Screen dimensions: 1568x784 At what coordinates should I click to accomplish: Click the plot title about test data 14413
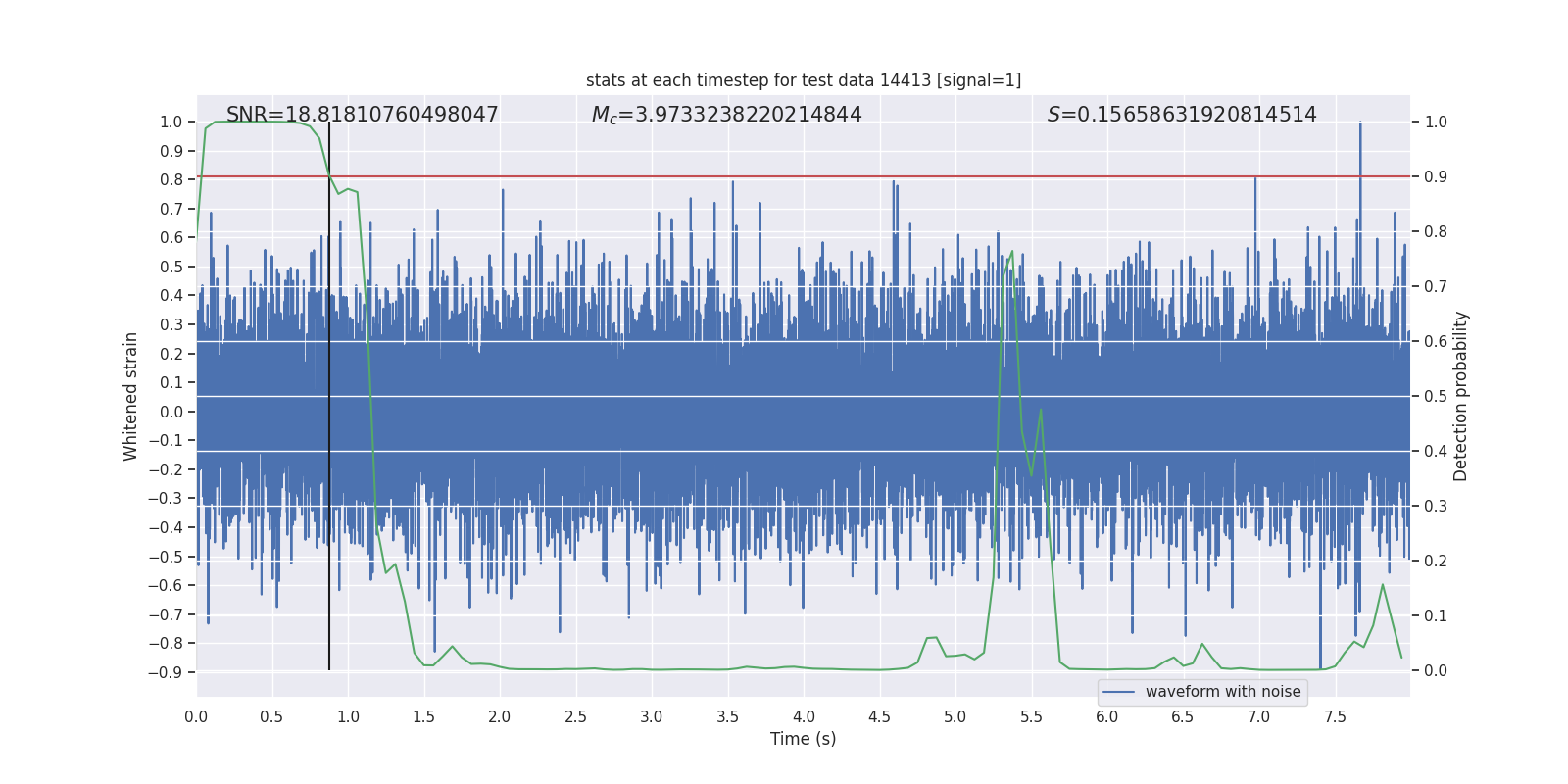[x=803, y=80]
